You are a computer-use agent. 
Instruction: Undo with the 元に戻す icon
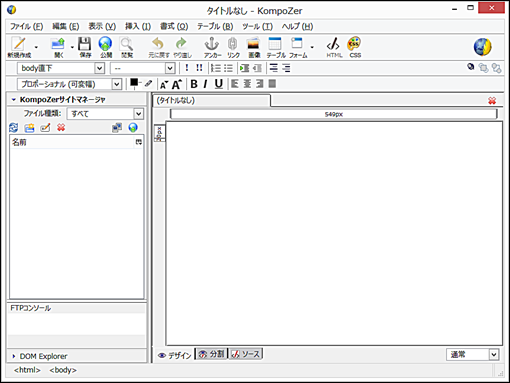coord(158,47)
